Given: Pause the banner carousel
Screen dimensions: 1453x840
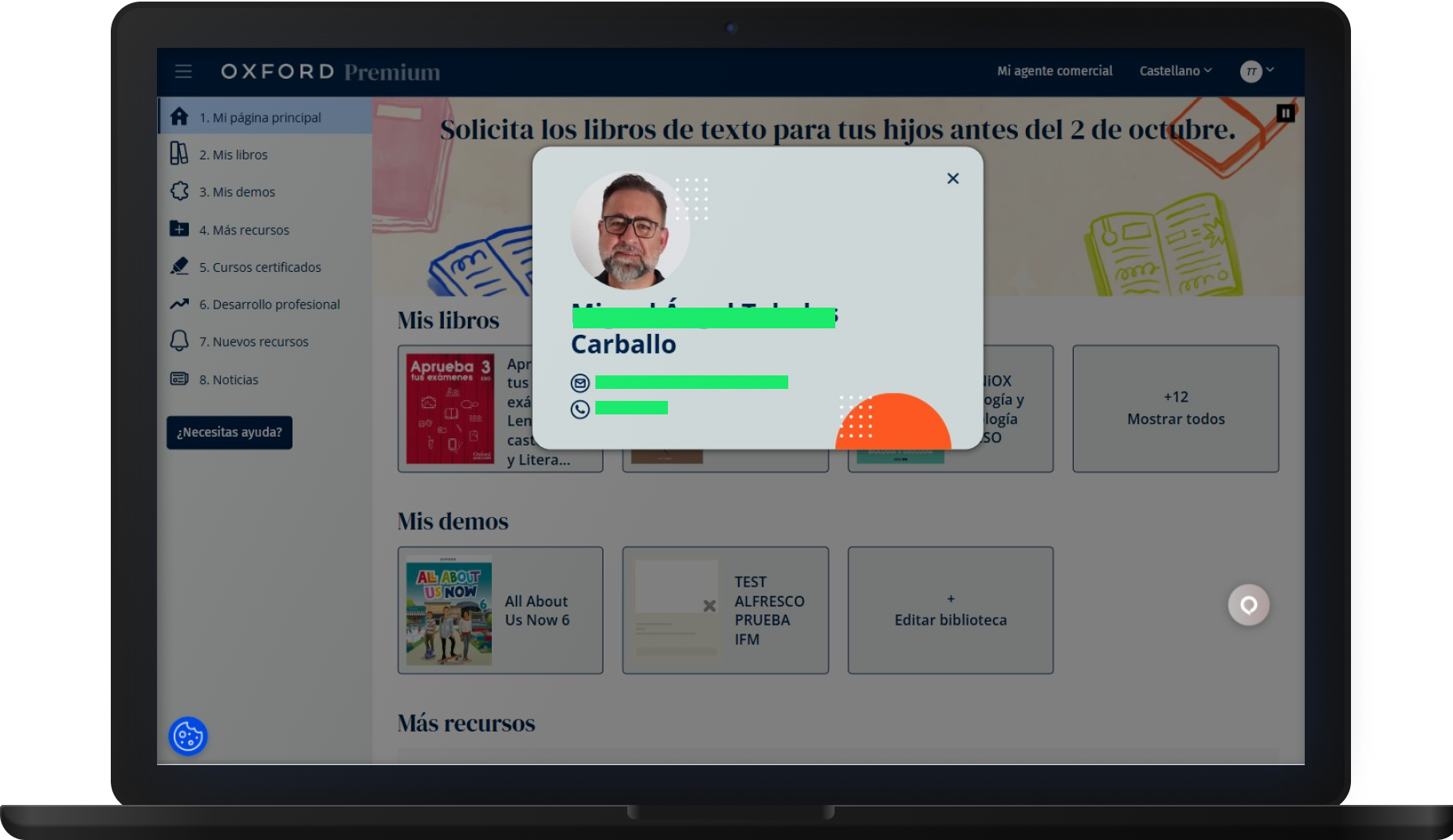Looking at the screenshot, I should coord(1285,113).
